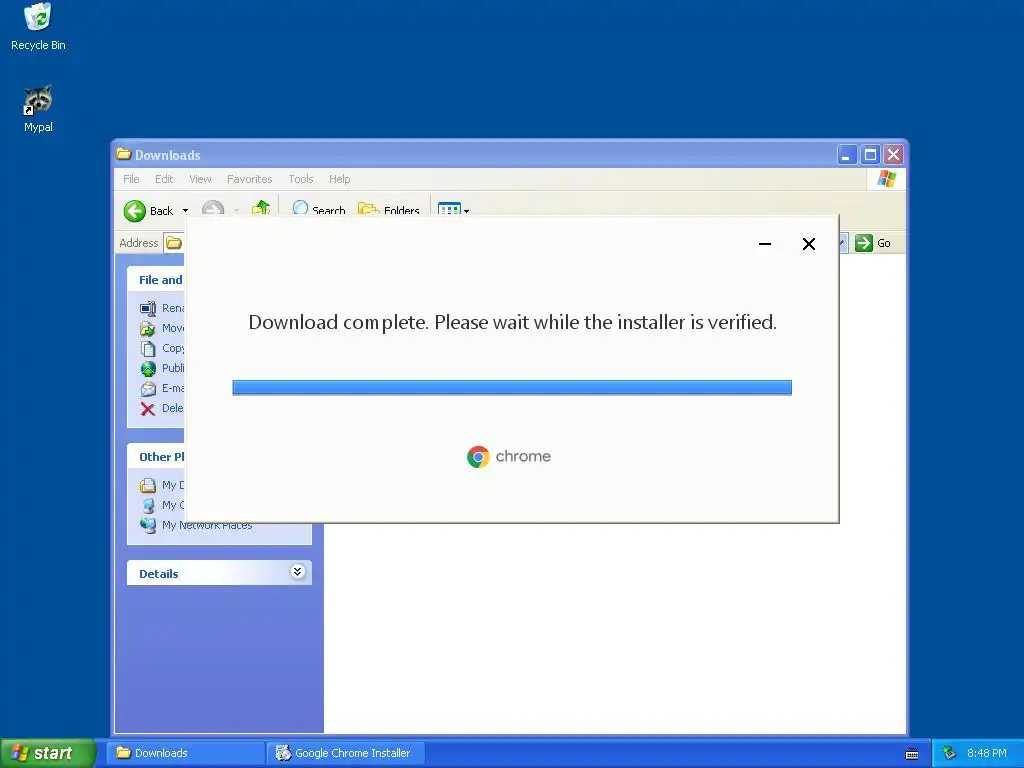Open My Computer in Other Places

coord(162,505)
